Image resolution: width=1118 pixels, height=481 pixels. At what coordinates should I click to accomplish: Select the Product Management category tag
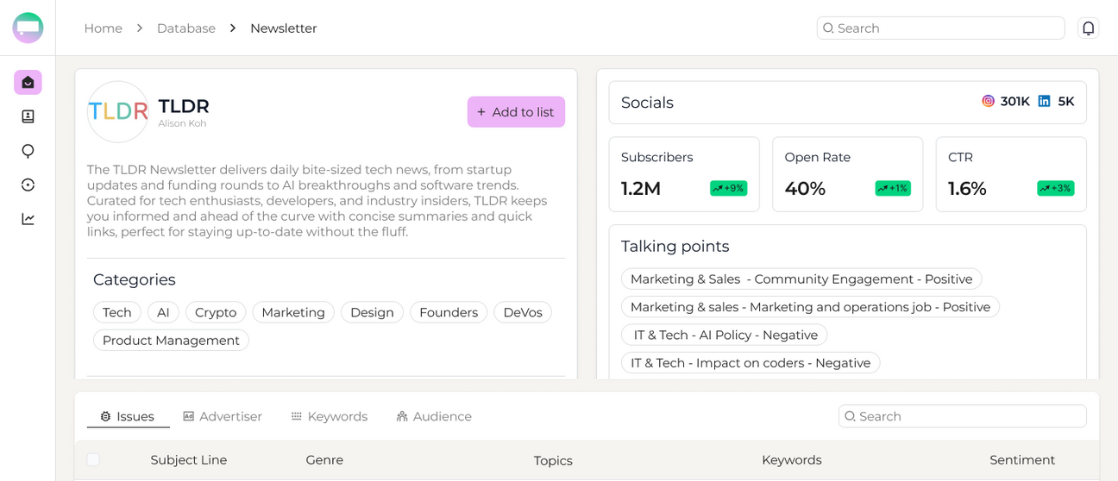point(171,340)
